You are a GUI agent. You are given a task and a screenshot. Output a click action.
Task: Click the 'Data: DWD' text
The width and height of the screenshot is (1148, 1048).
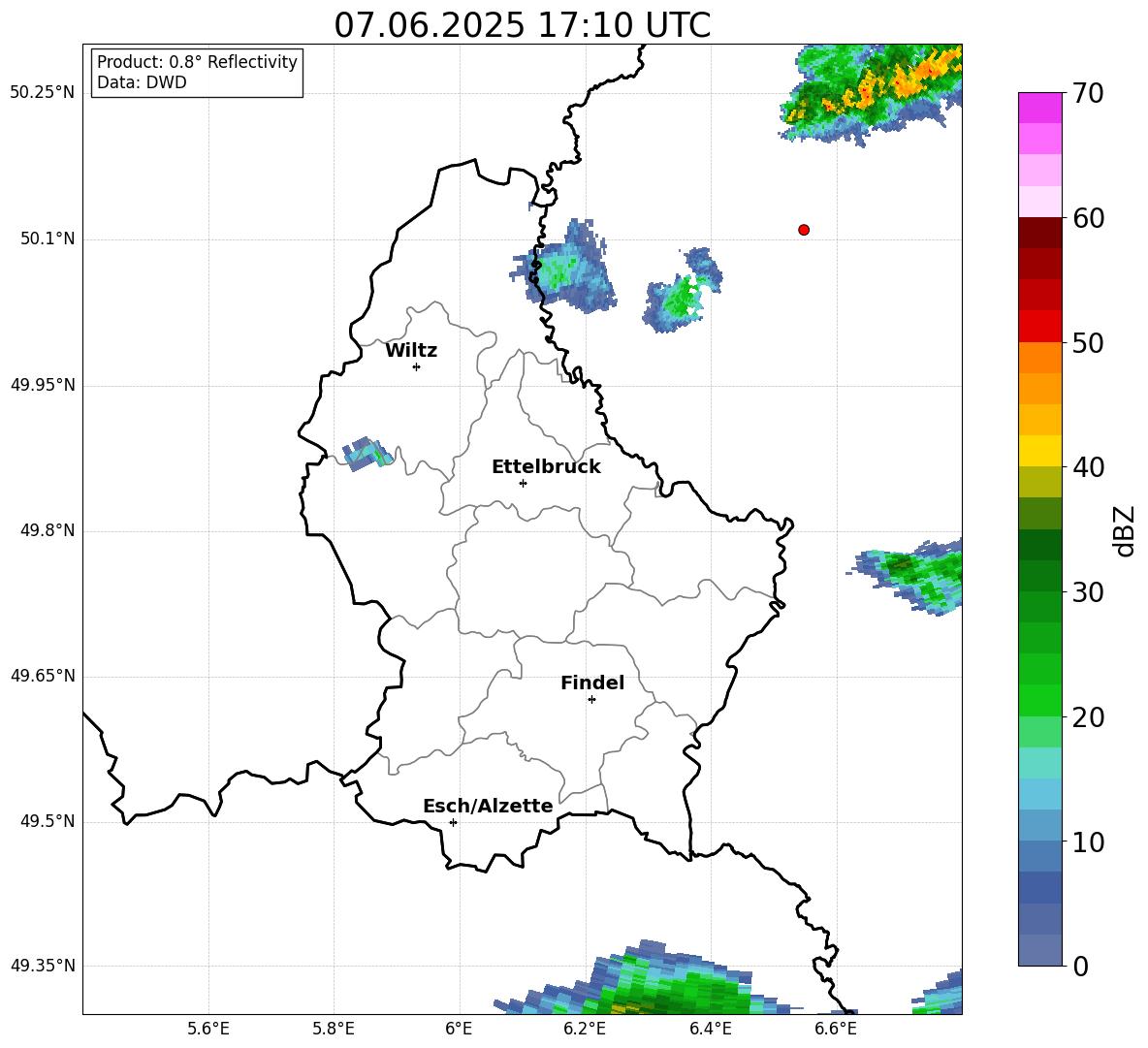click(x=142, y=82)
